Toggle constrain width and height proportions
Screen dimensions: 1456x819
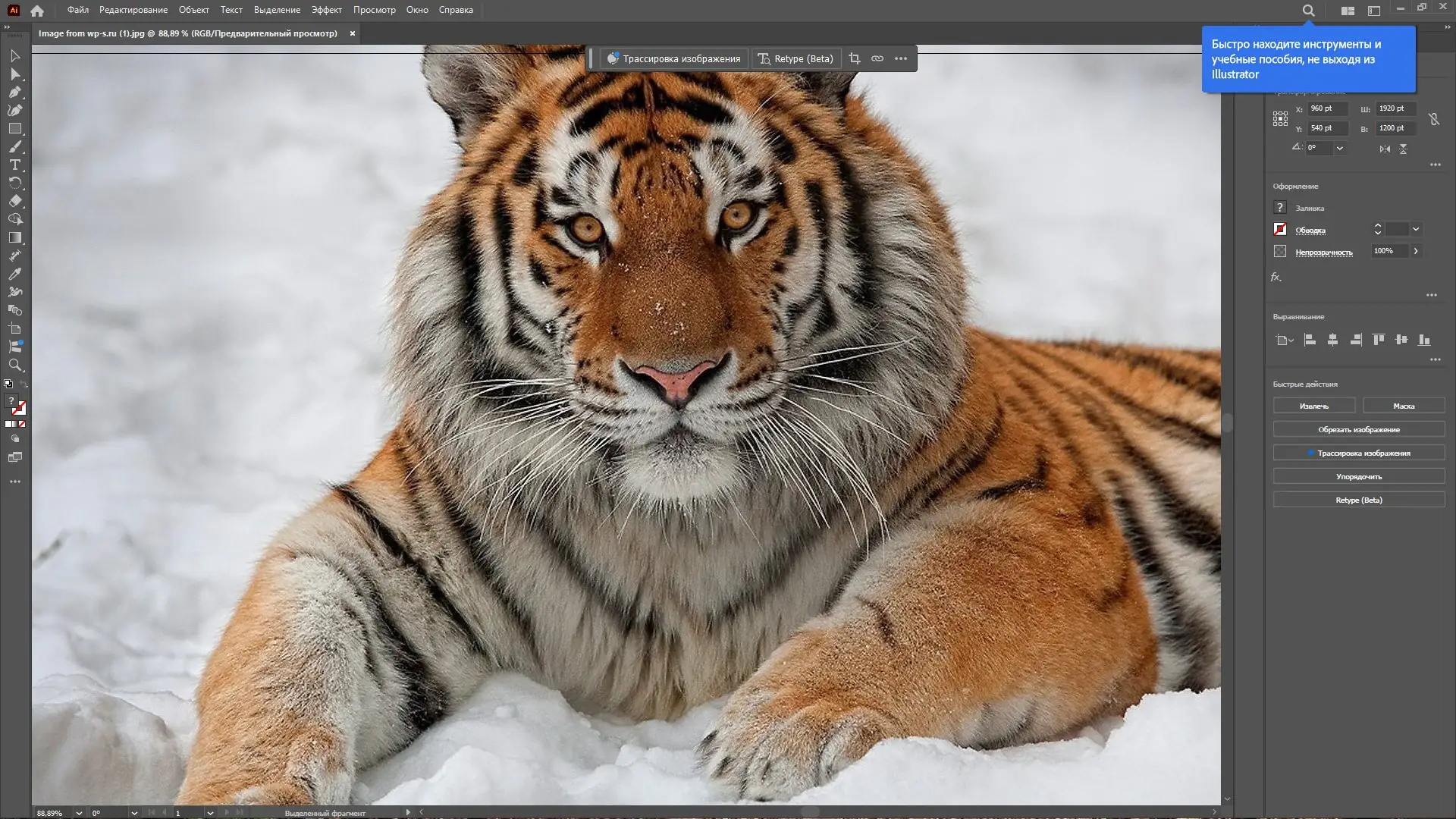tap(1433, 119)
